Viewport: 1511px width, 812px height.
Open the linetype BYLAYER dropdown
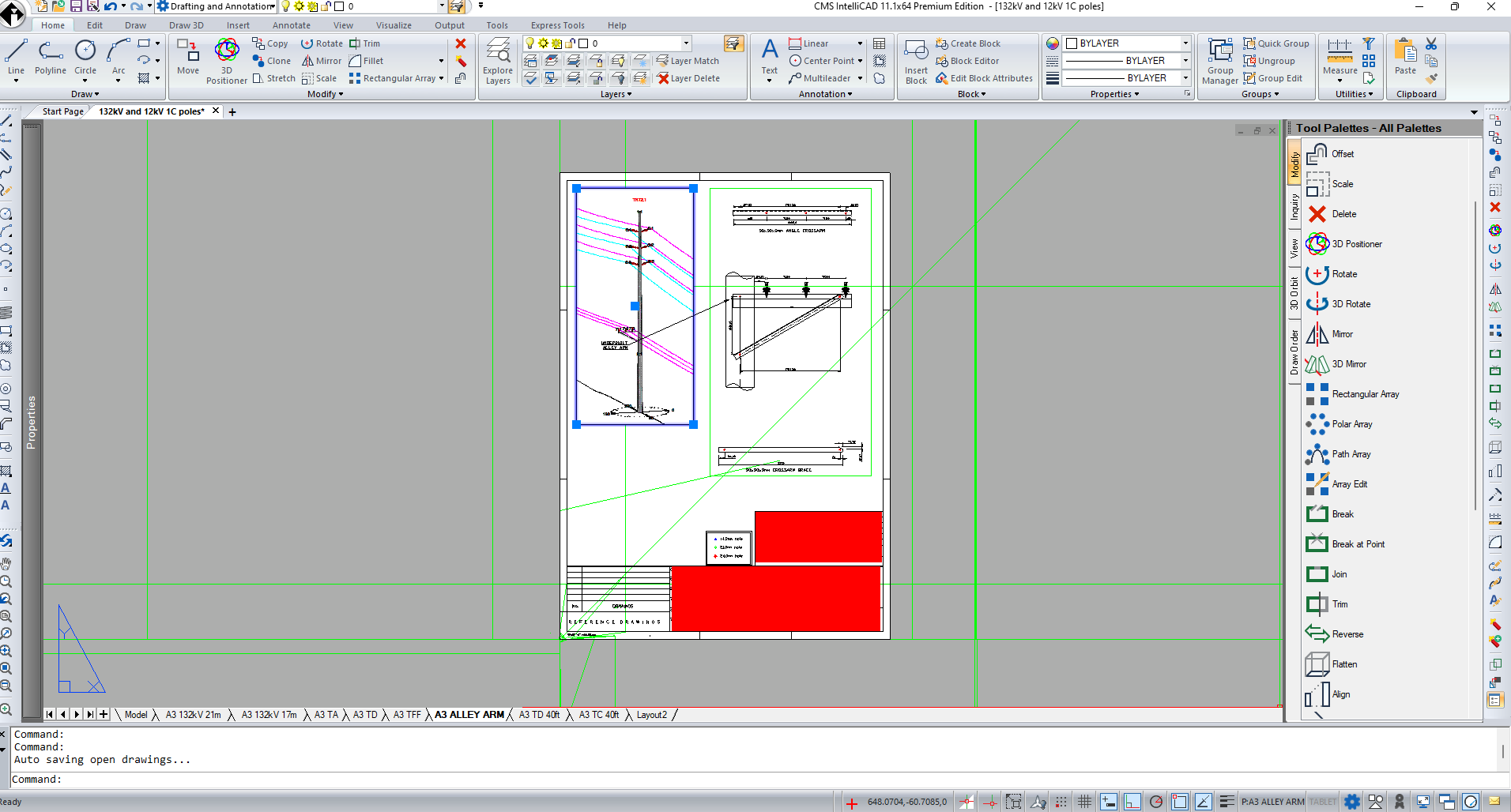(1185, 61)
